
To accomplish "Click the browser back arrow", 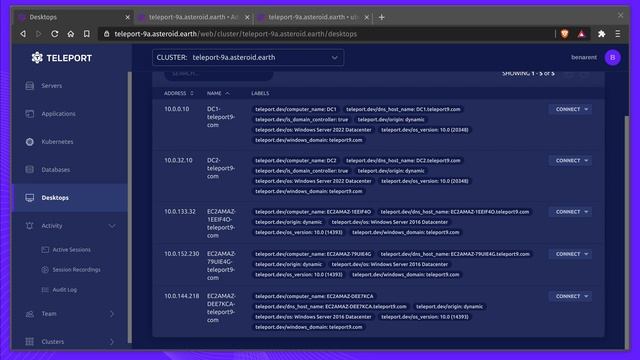I will coord(23,34).
